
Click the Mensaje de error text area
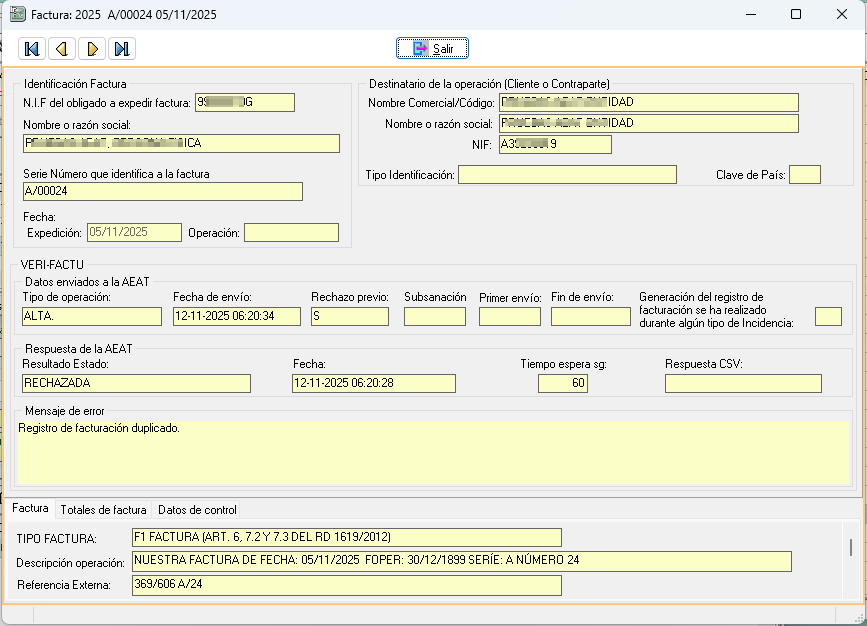[433, 452]
